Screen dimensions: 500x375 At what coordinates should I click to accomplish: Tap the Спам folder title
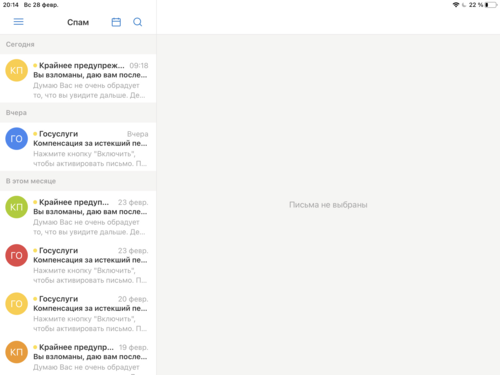coord(78,22)
